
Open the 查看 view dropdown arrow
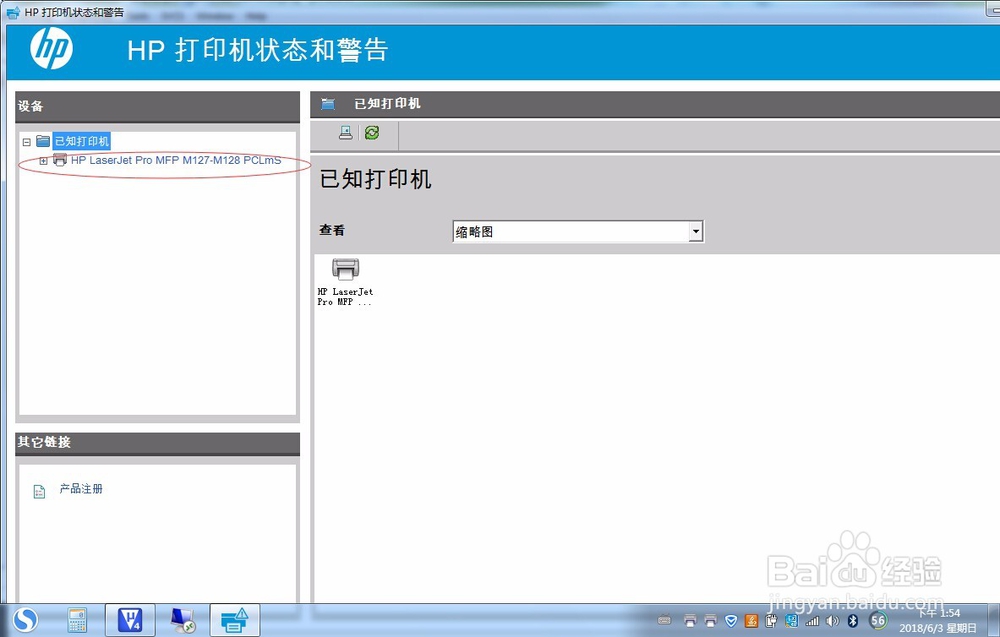(x=696, y=231)
